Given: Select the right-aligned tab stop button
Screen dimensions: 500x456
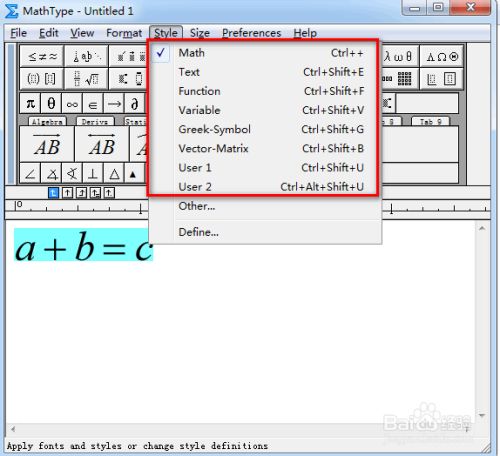Looking at the screenshot, I should (81, 193).
